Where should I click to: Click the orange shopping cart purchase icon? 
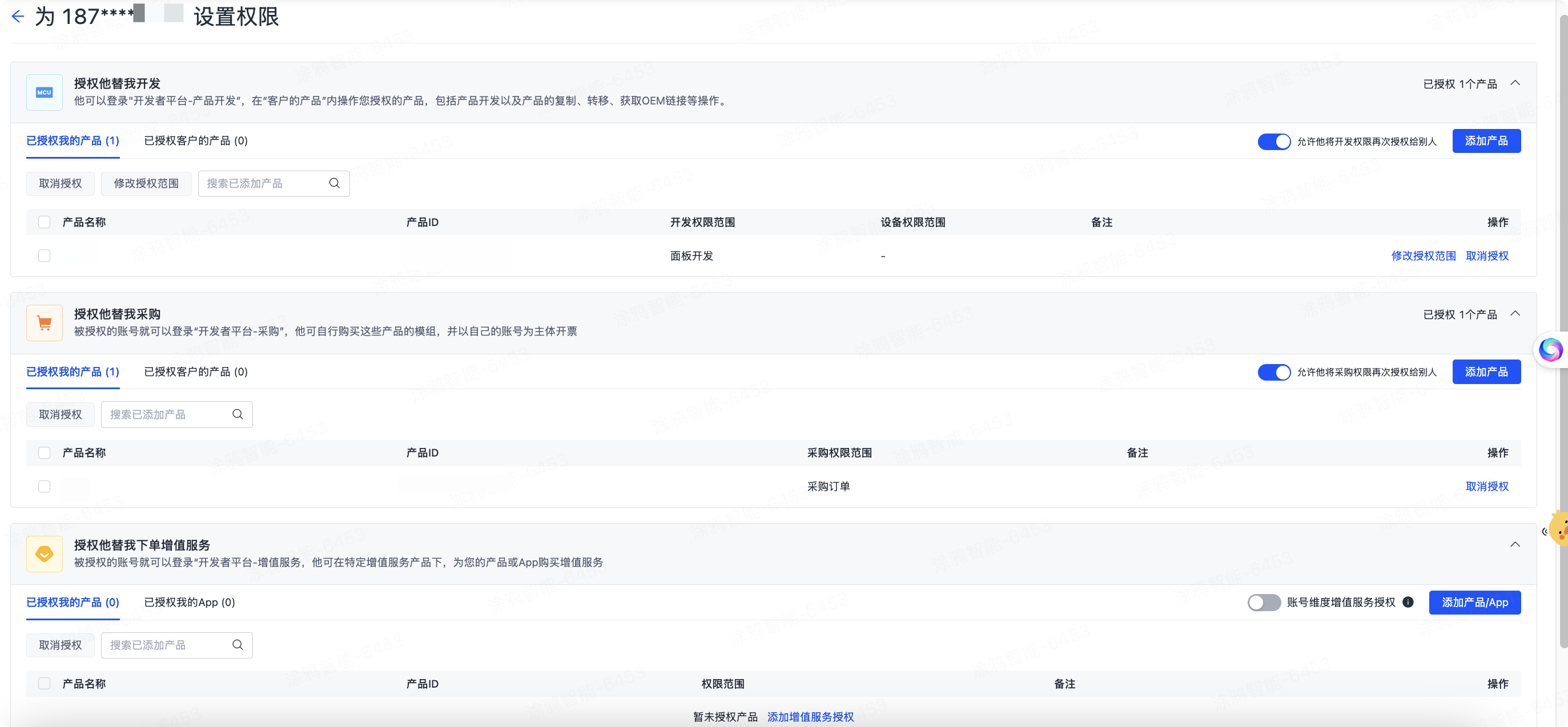point(45,323)
